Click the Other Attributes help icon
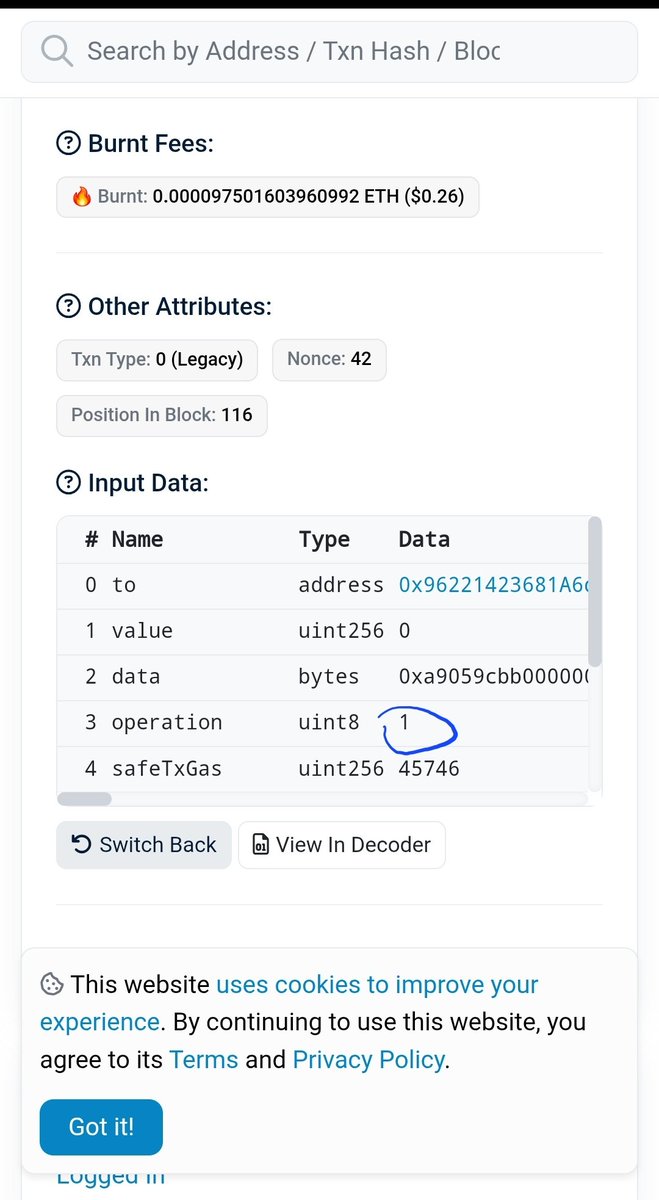 coord(68,306)
